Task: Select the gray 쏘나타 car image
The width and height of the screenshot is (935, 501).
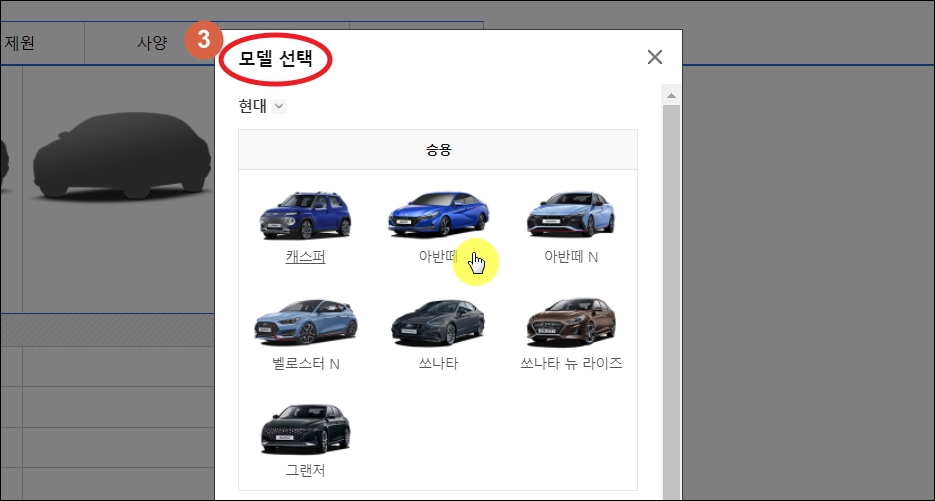Action: click(x=438, y=322)
